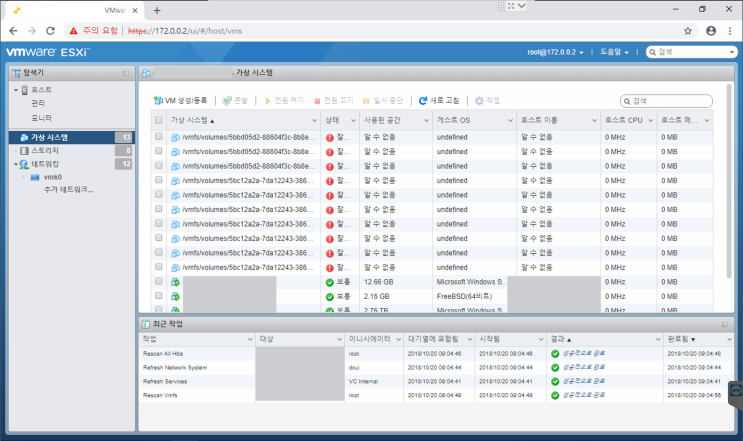Click the 네트워킹 globe icon
743x441 pixels.
point(24,164)
